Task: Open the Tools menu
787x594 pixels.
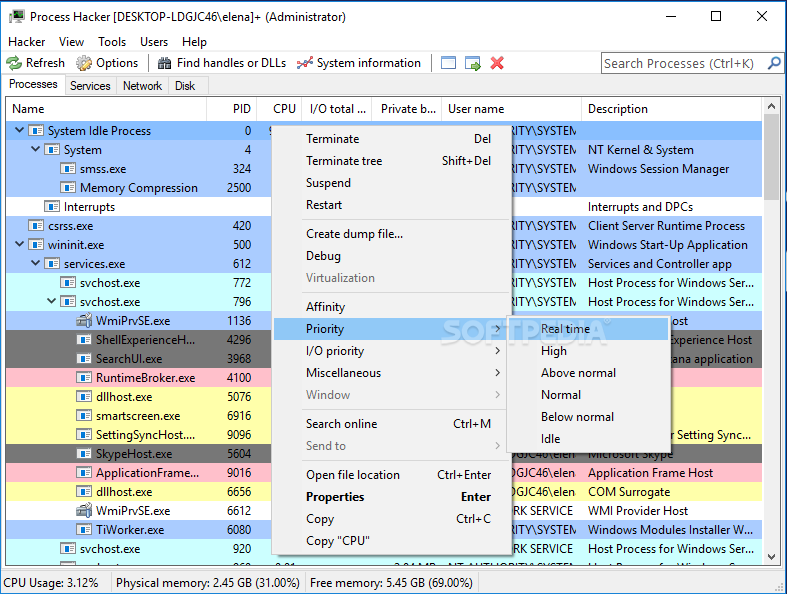Action: 112,42
